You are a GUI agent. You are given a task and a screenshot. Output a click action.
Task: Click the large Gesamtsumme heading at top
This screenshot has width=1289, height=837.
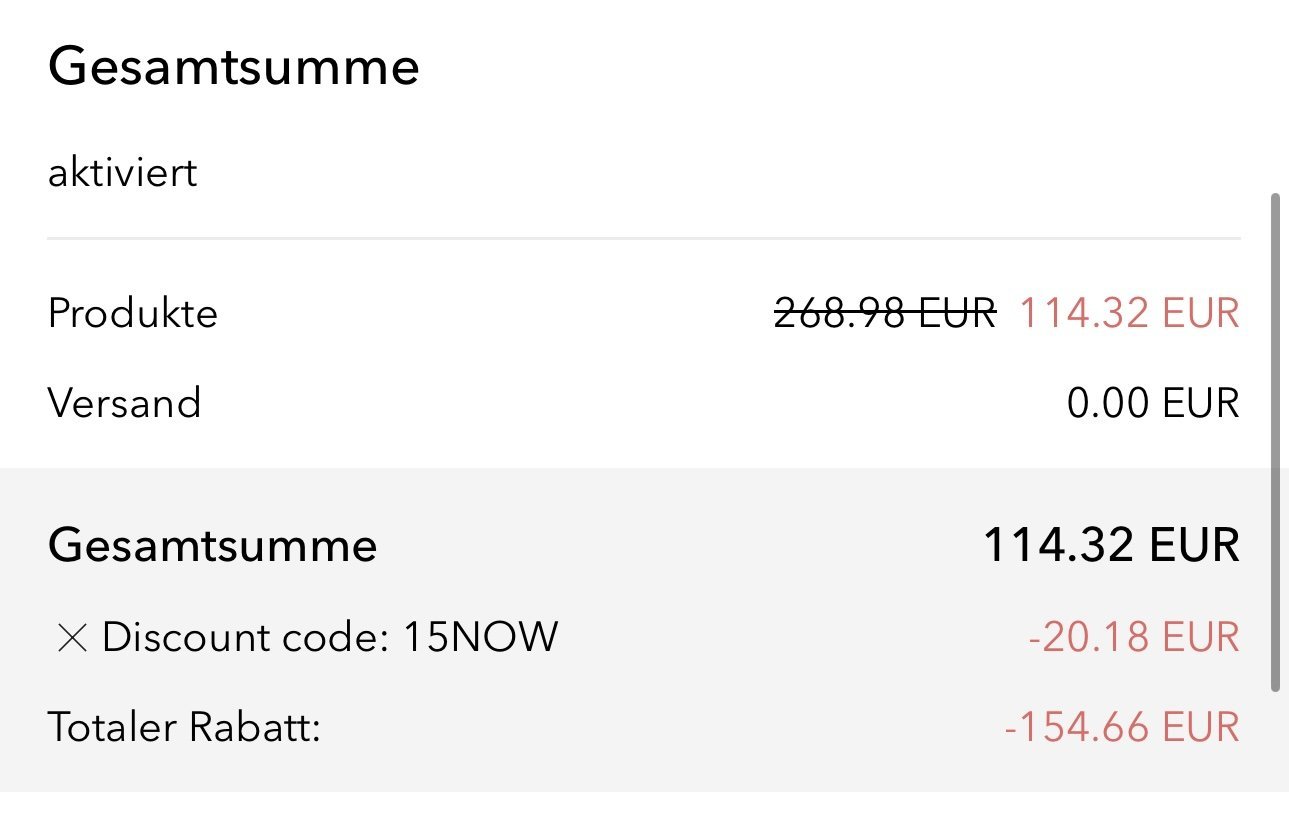tap(233, 68)
